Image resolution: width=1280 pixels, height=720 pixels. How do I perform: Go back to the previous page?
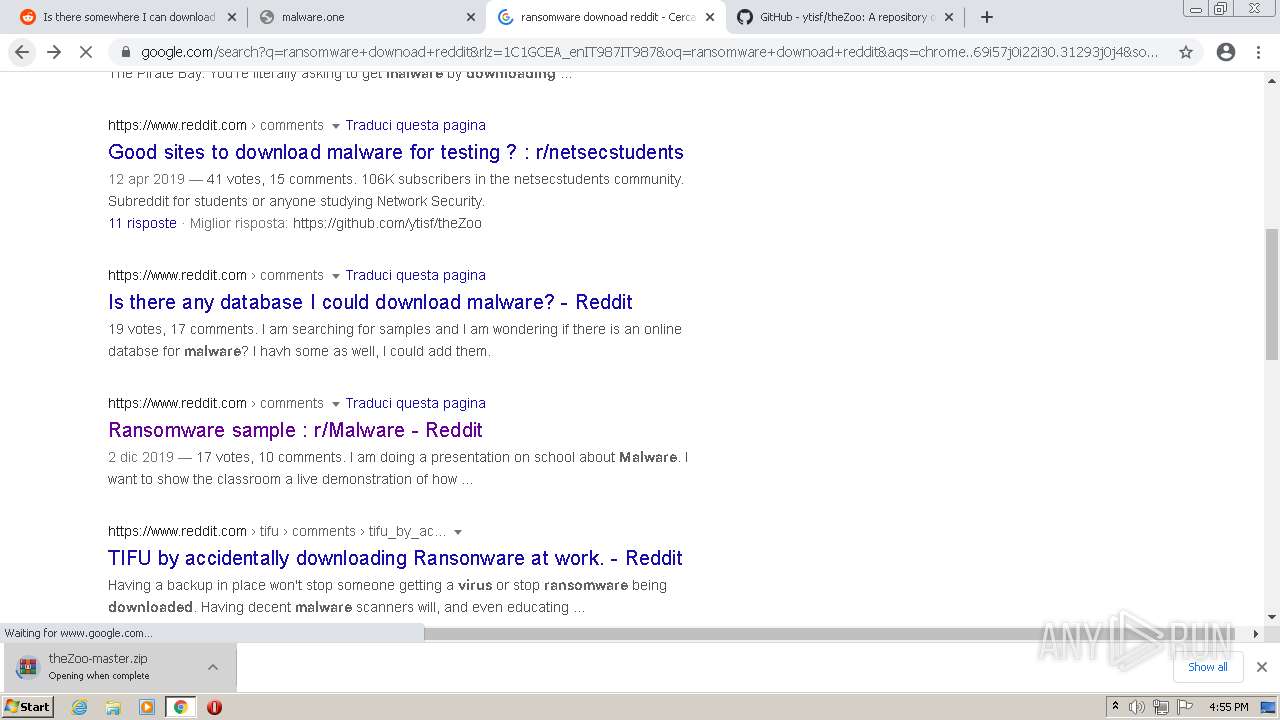coord(22,52)
